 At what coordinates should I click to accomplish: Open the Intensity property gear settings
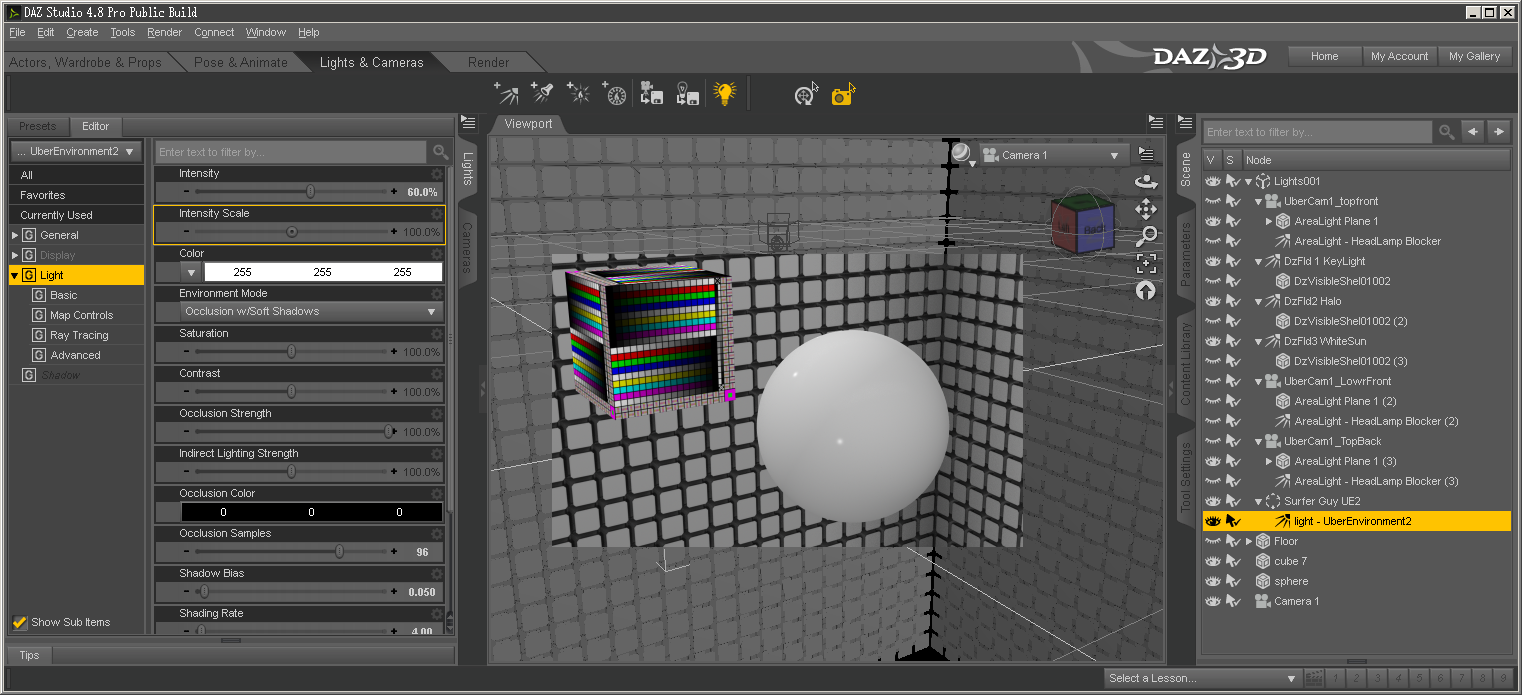point(436,174)
